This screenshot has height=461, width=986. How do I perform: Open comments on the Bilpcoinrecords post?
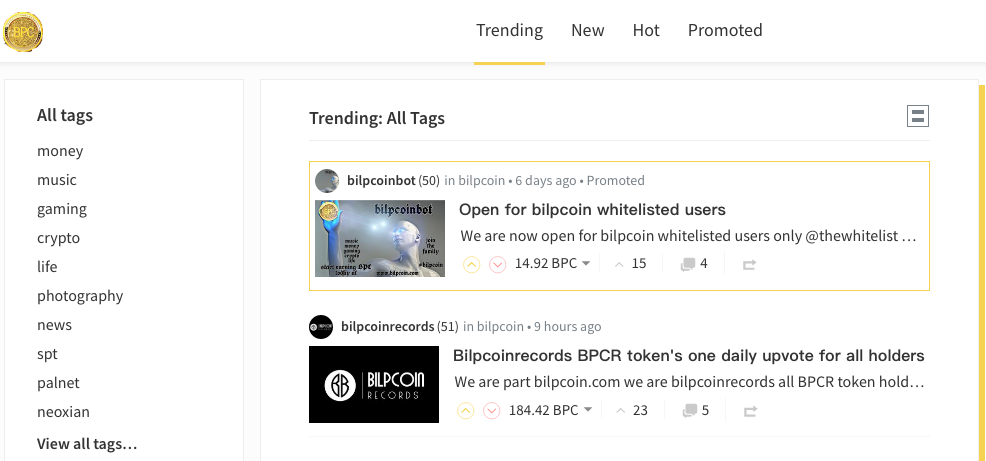(x=695, y=410)
